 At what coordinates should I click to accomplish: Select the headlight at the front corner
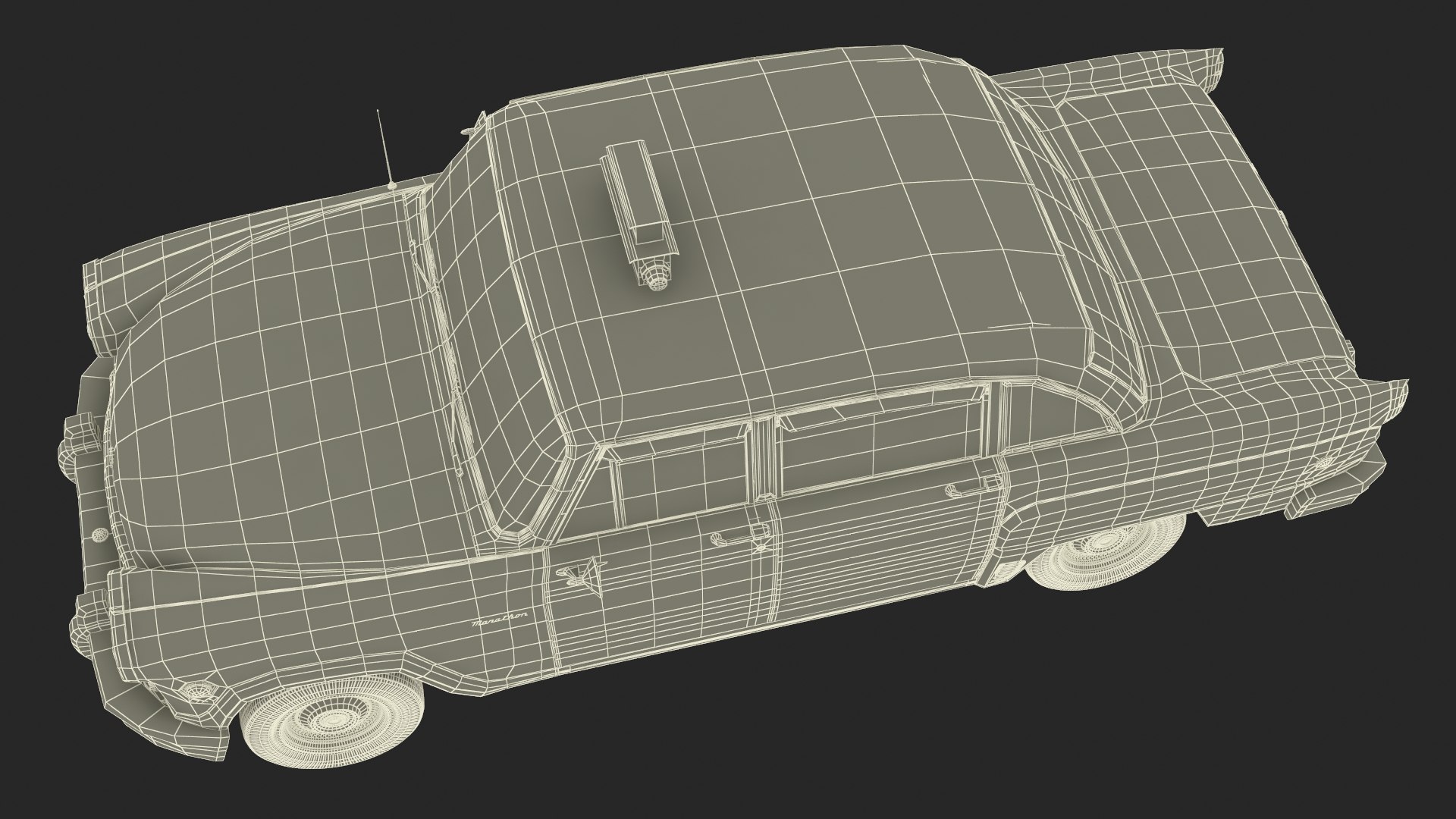click(199, 693)
